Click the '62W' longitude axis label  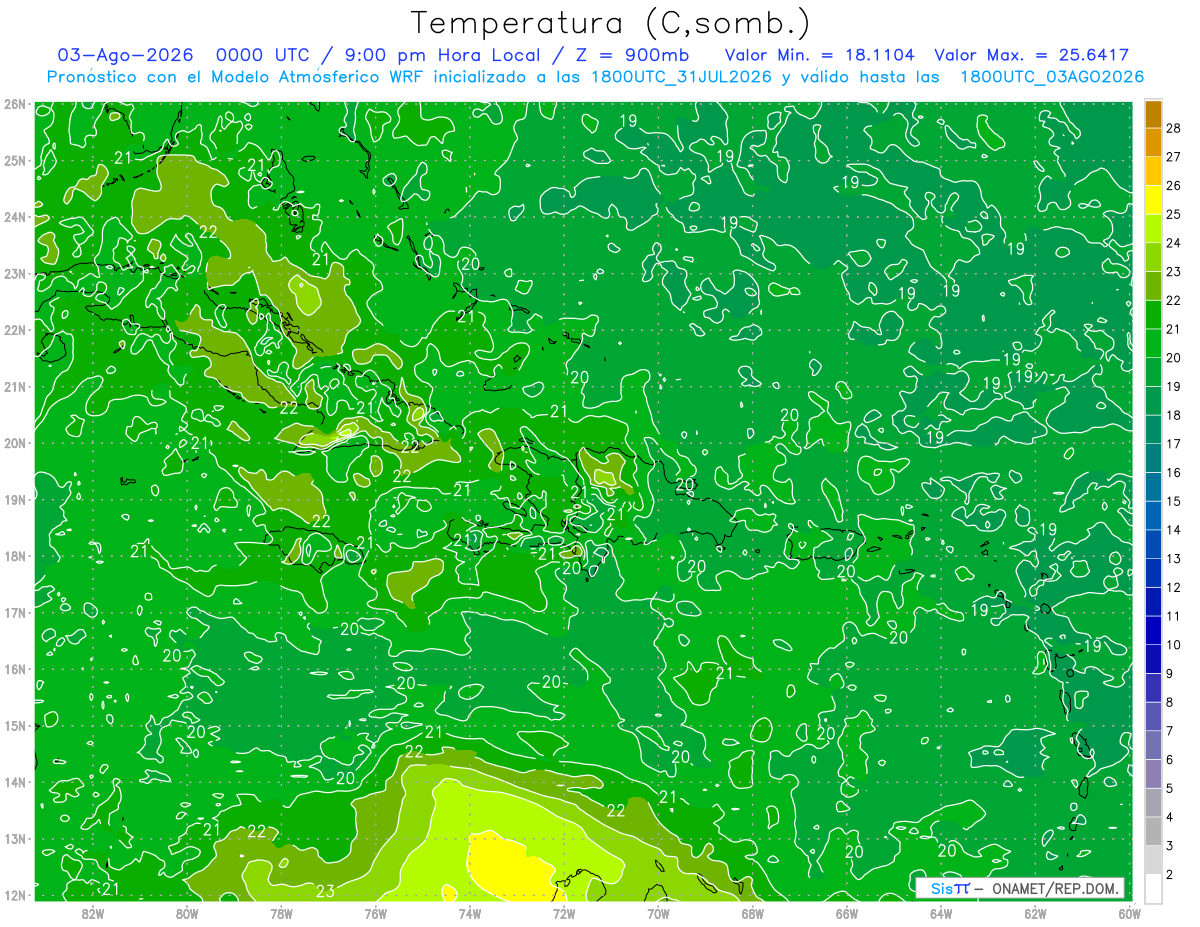1035,913
